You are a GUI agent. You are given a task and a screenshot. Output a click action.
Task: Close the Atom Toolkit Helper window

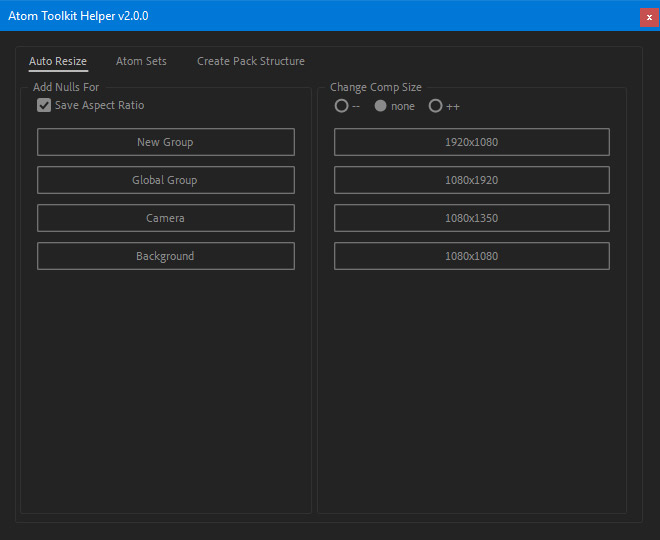click(649, 17)
